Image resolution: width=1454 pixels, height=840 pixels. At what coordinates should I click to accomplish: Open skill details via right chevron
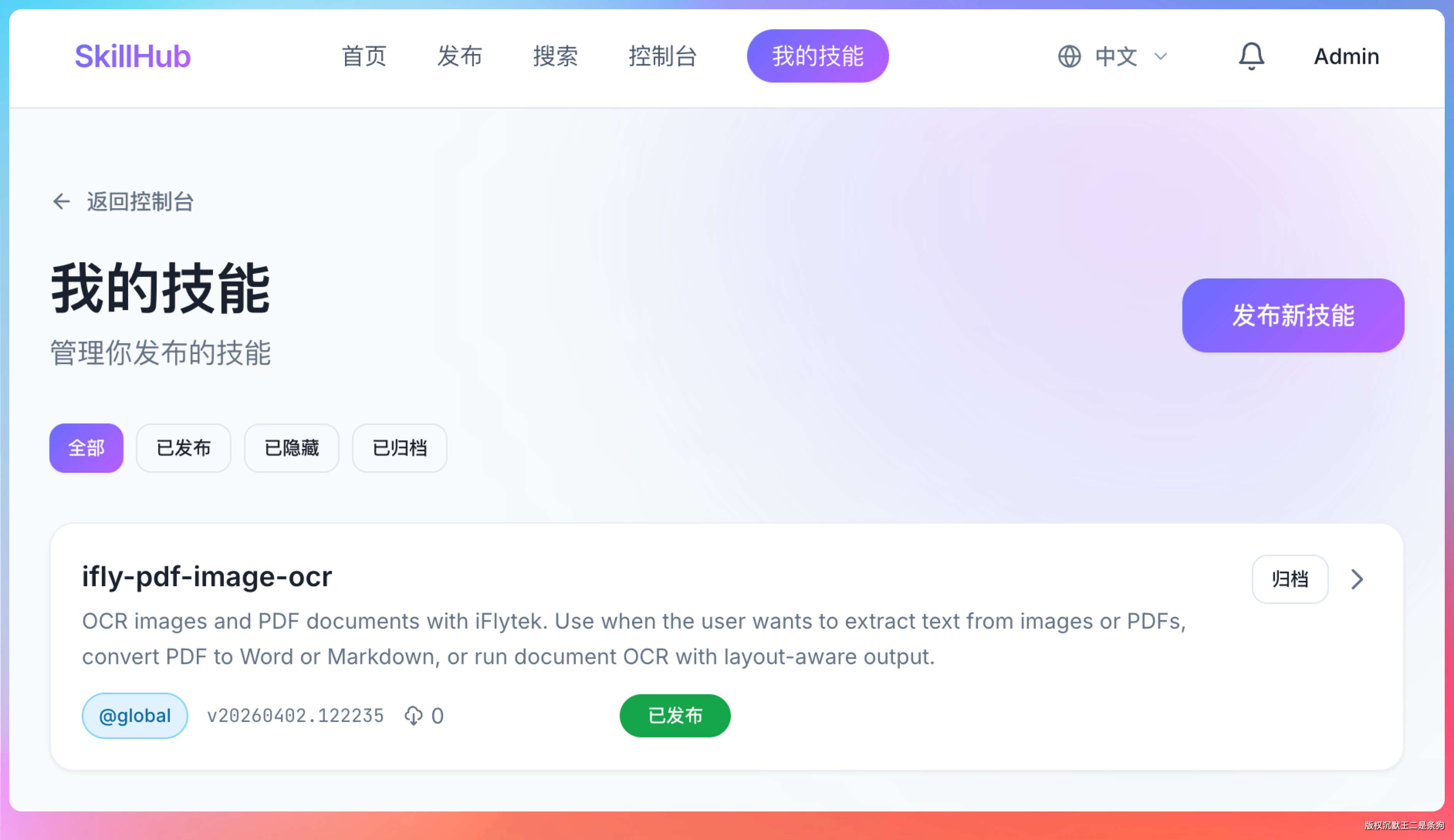click(x=1357, y=579)
